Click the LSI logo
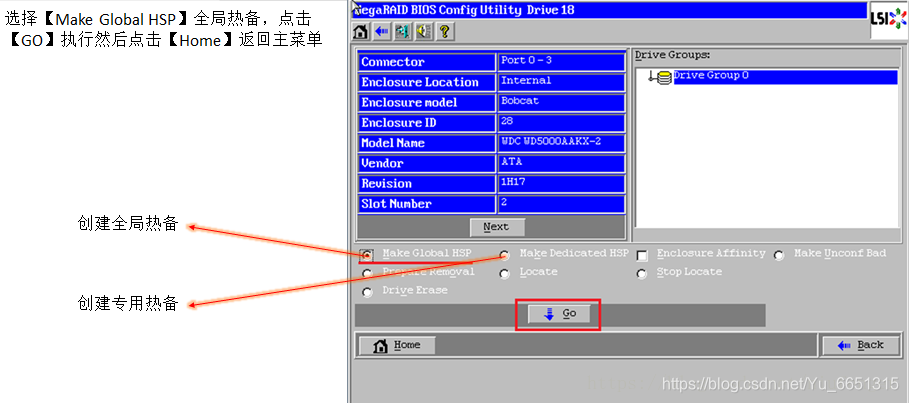909x403 pixels. (x=889, y=20)
